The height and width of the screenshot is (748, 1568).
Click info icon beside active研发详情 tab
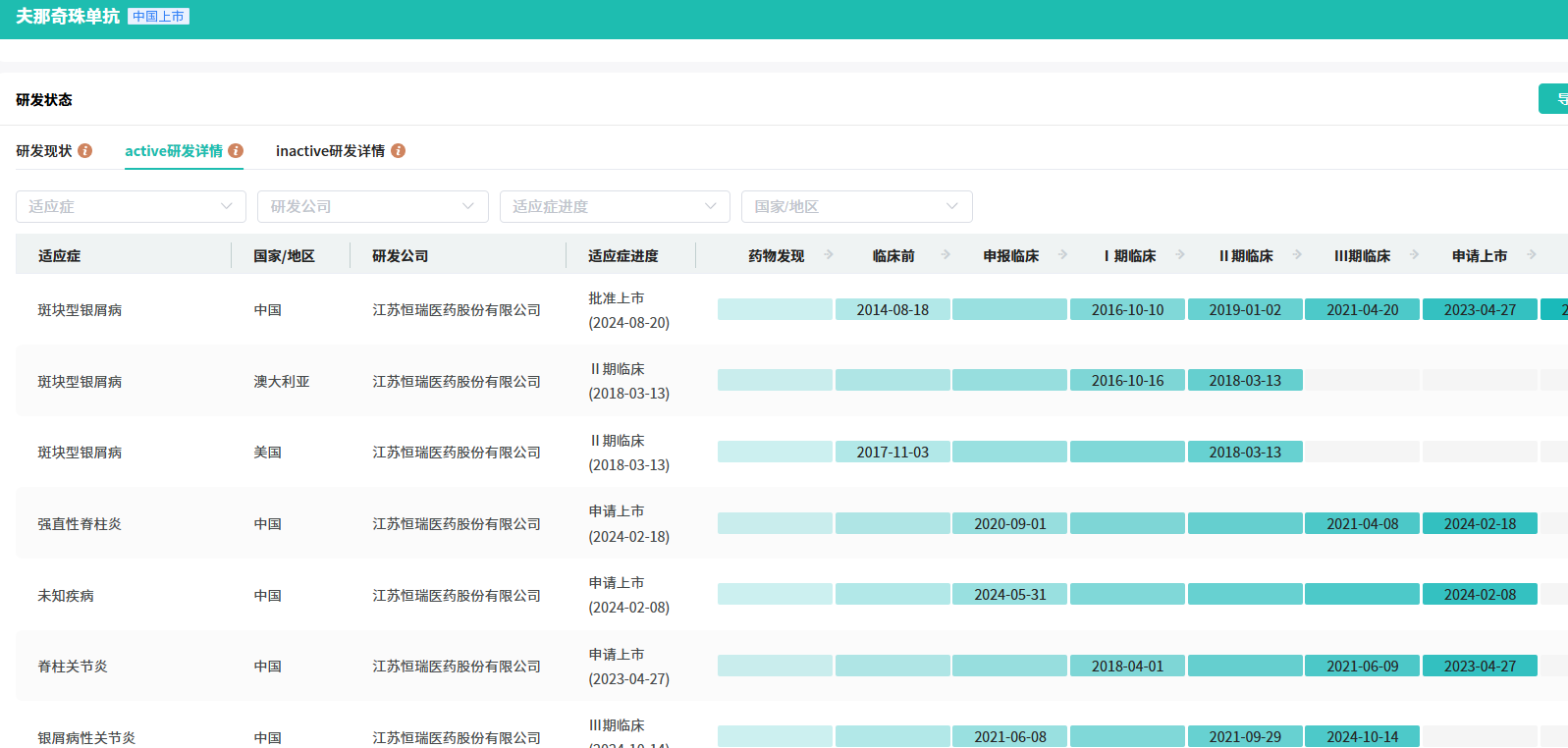click(236, 150)
